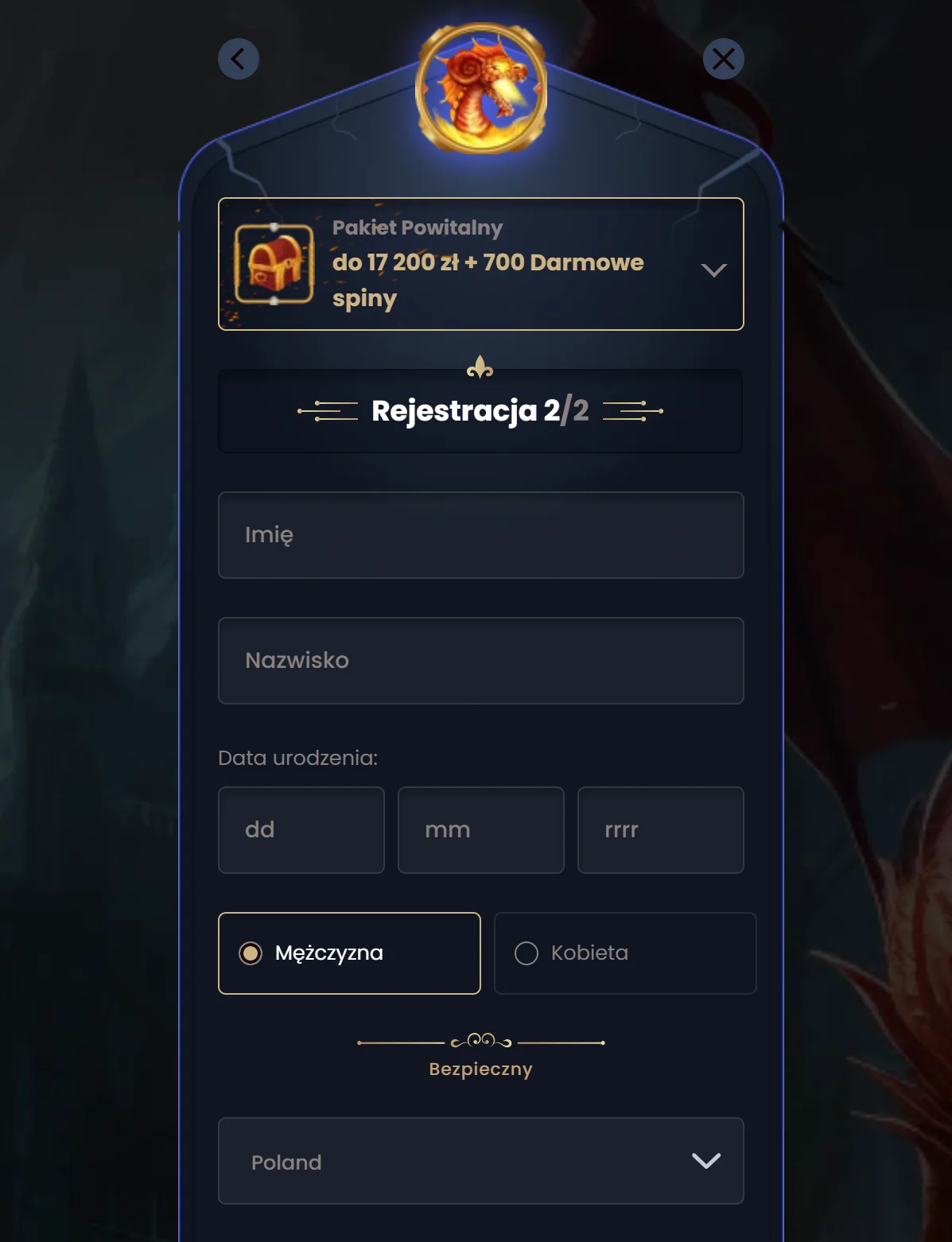Click the mm month field

481,830
